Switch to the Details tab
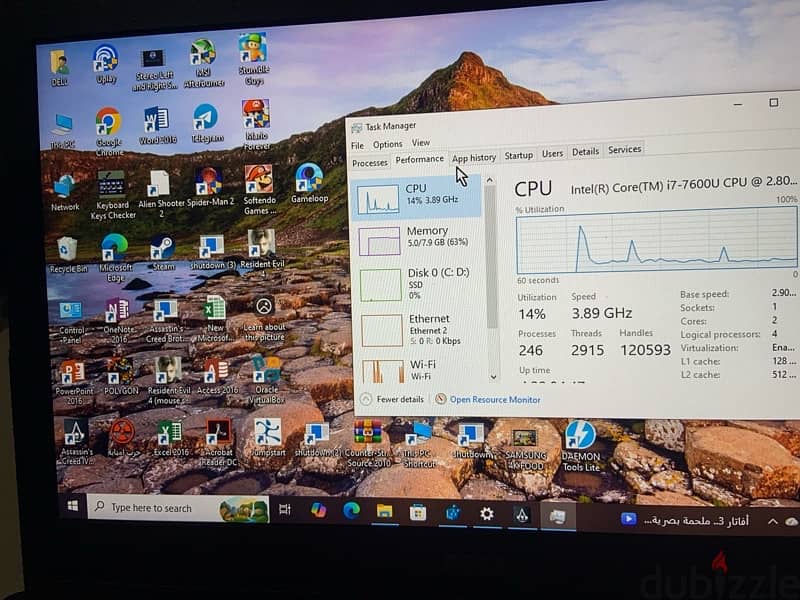Image resolution: width=800 pixels, height=600 pixels. (585, 152)
